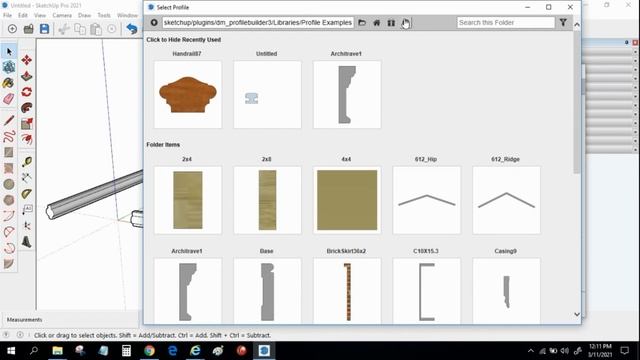640x360 pixels.
Task: Activate the pink Eraser tool
Action: coord(9,99)
